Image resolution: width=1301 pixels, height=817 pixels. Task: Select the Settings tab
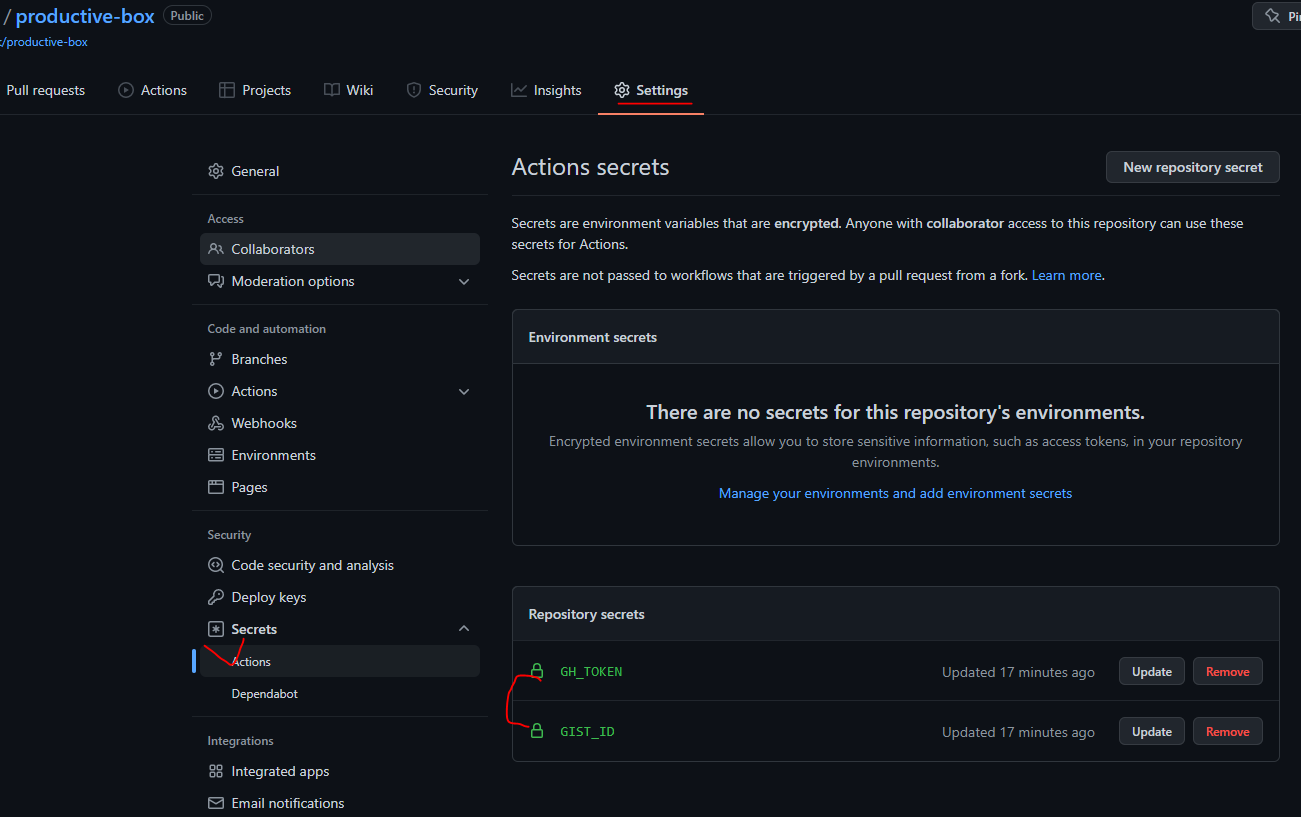651,90
